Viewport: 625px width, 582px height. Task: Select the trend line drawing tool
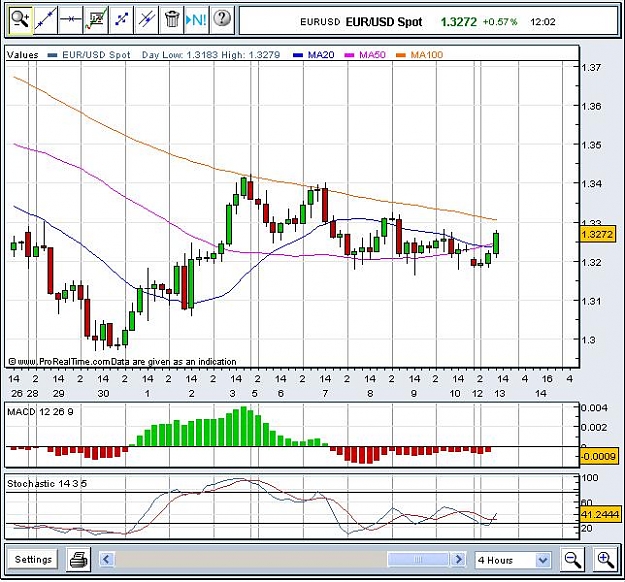coord(45,19)
